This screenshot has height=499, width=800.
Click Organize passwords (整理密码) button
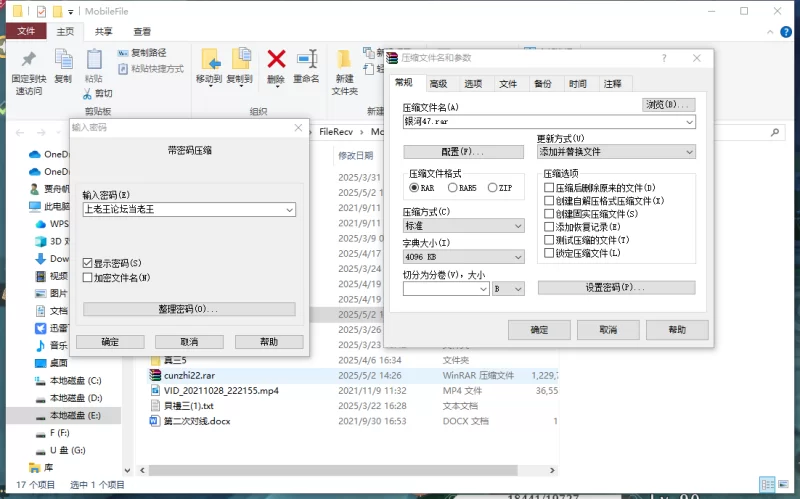pos(189,309)
